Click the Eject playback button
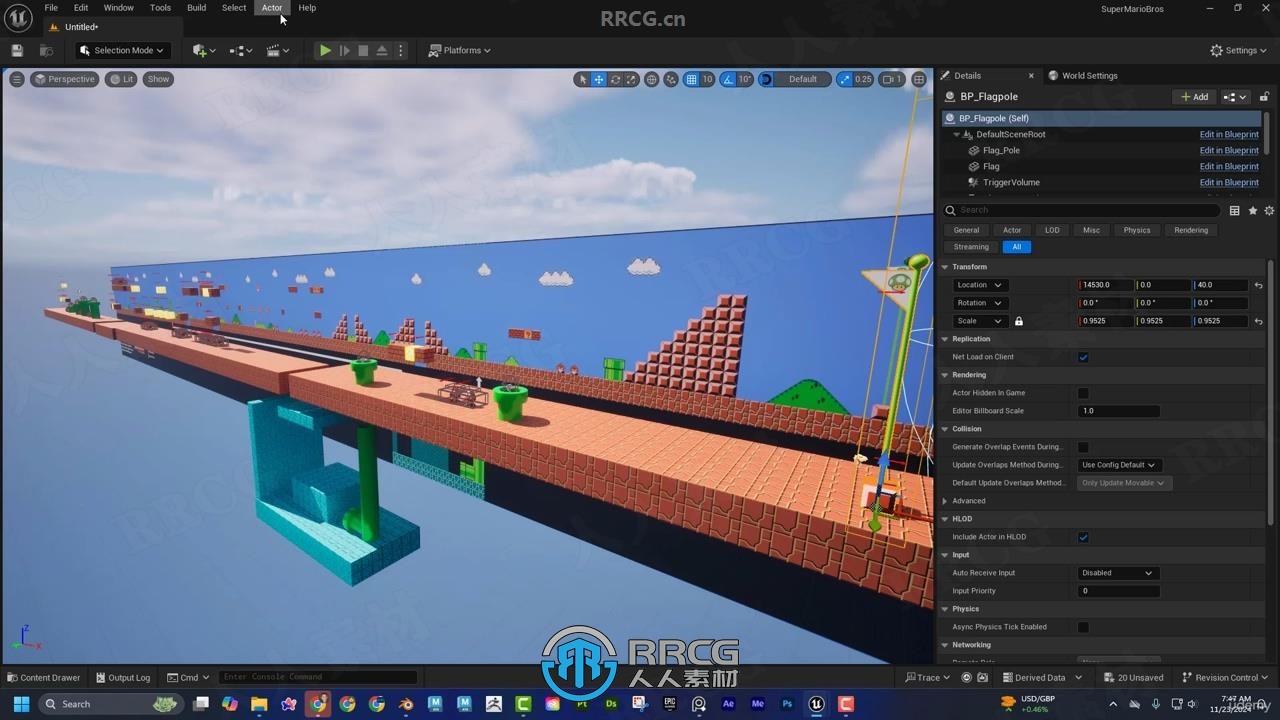 [382, 50]
